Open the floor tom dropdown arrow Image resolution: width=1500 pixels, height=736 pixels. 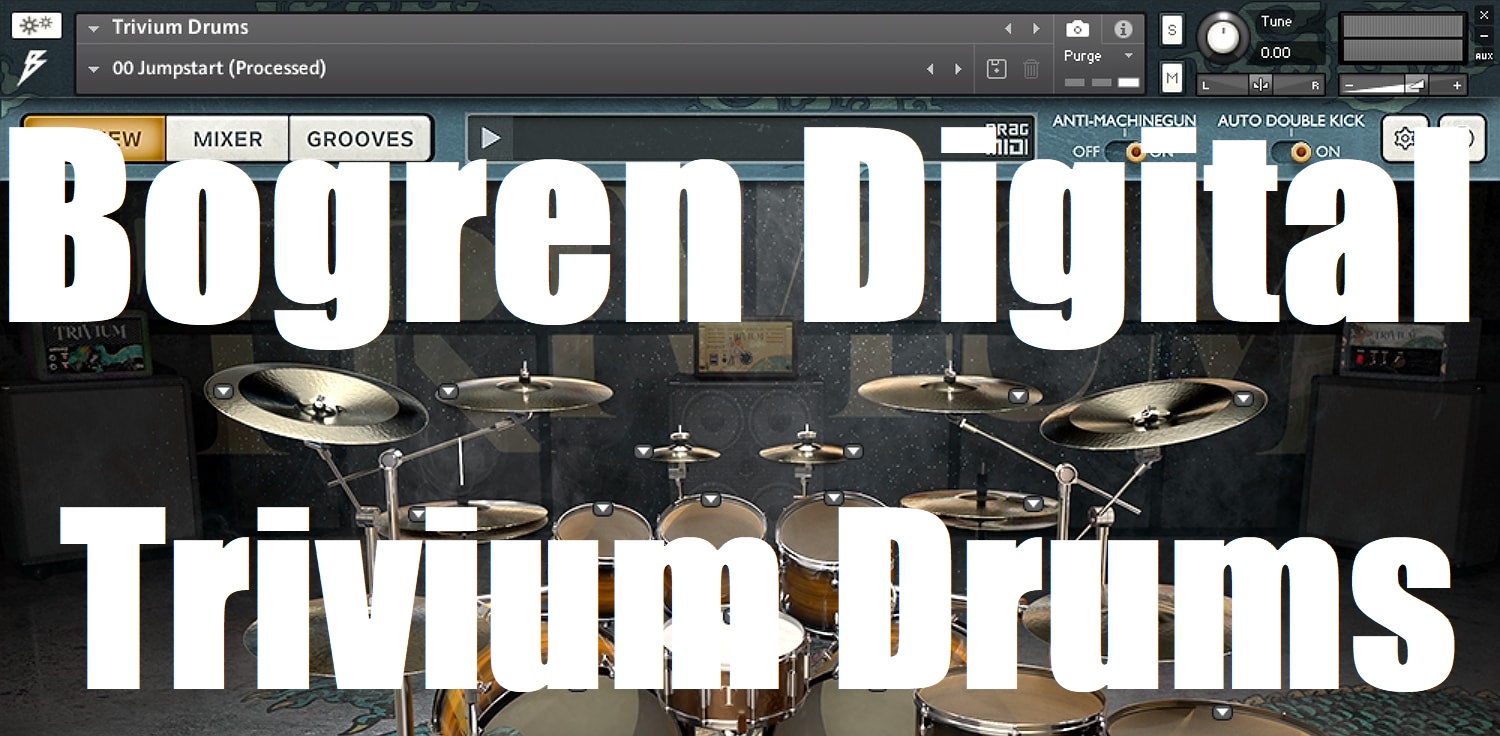pos(1221,712)
